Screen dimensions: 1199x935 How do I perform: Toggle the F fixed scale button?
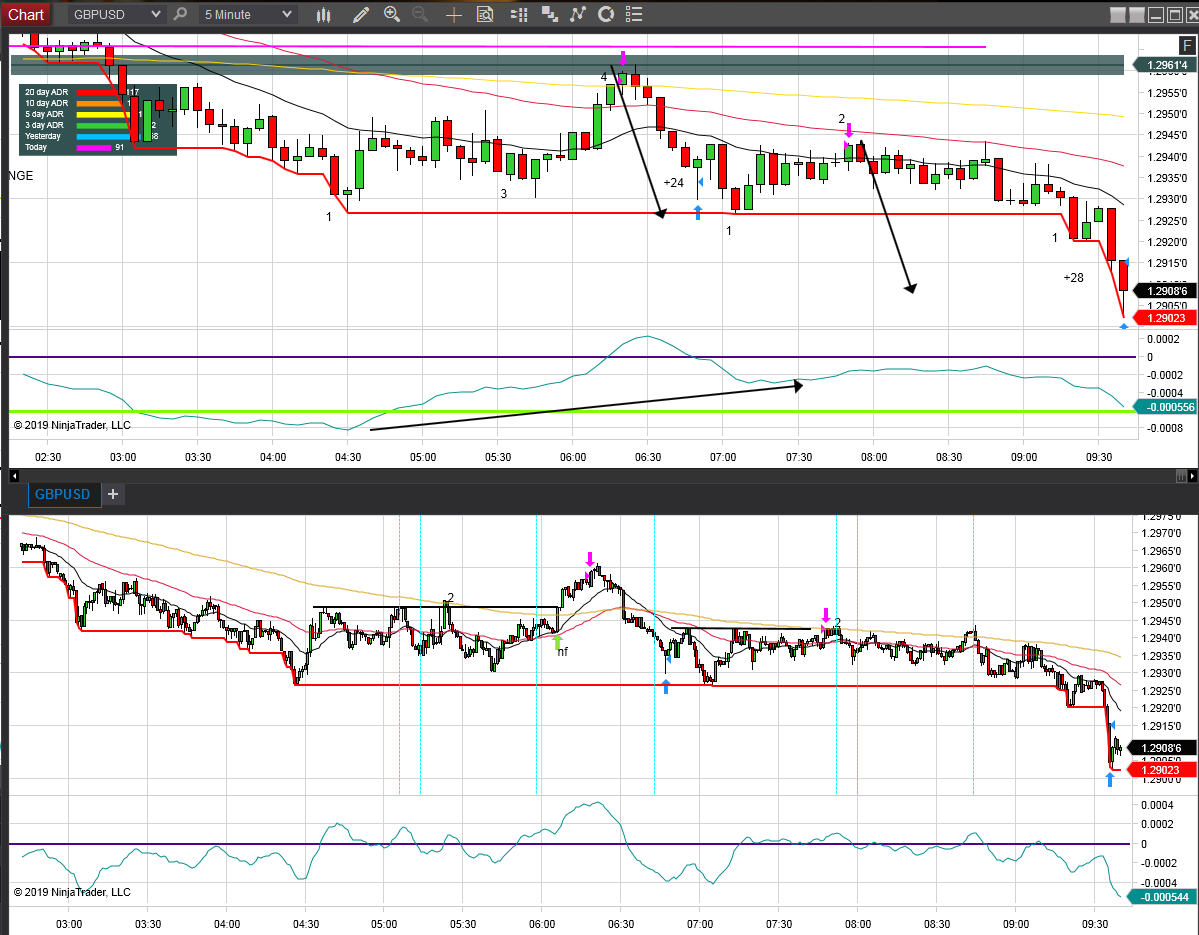1187,45
